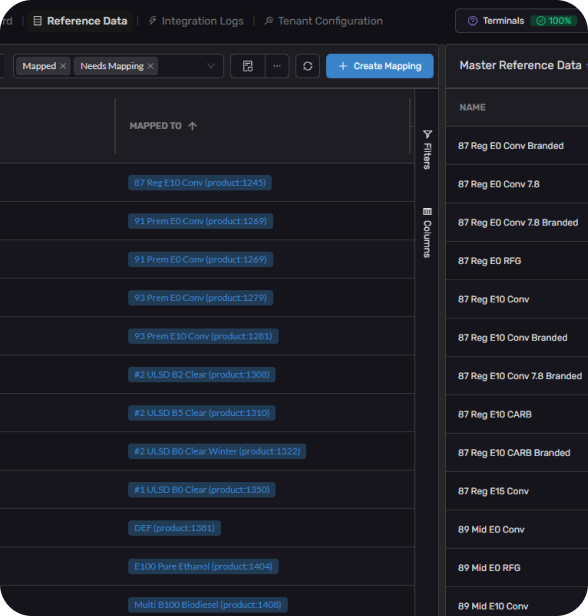Open the Columns side panel

coord(427,233)
